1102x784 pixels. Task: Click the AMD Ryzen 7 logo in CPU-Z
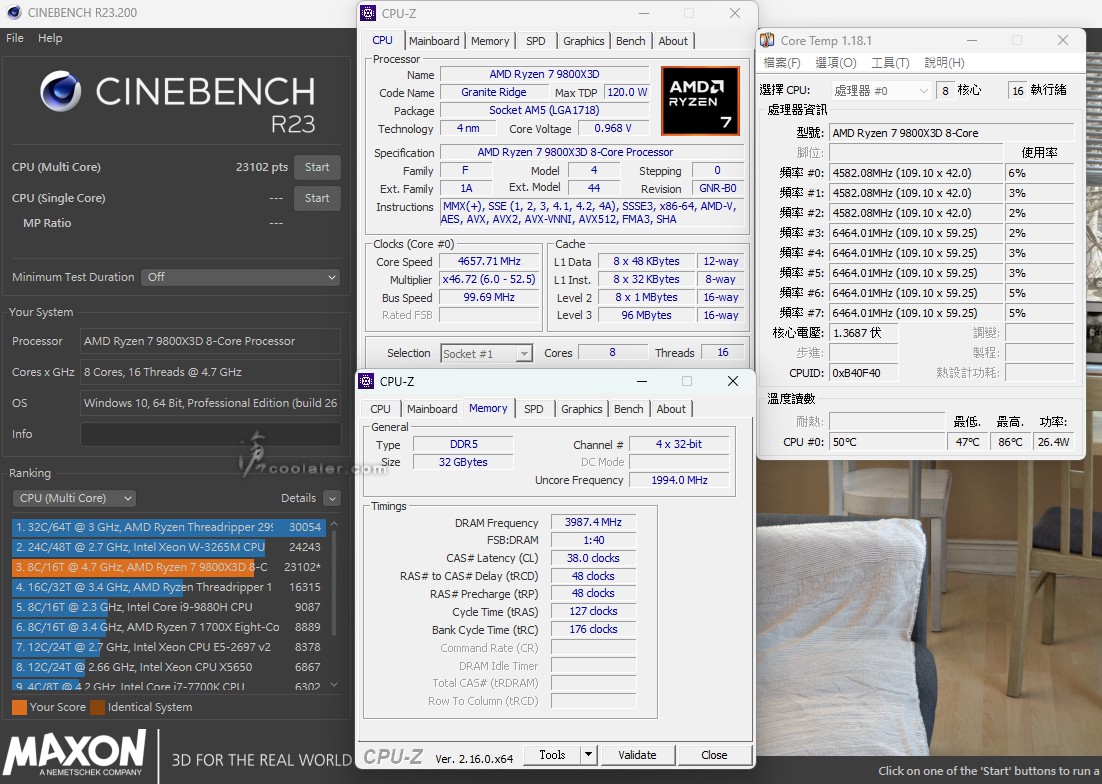click(700, 100)
